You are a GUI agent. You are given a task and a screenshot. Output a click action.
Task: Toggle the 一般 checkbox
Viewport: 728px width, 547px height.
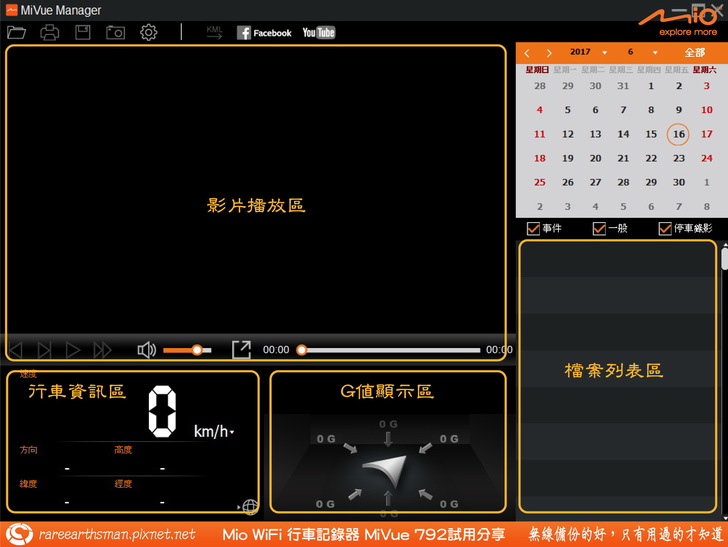coord(599,229)
